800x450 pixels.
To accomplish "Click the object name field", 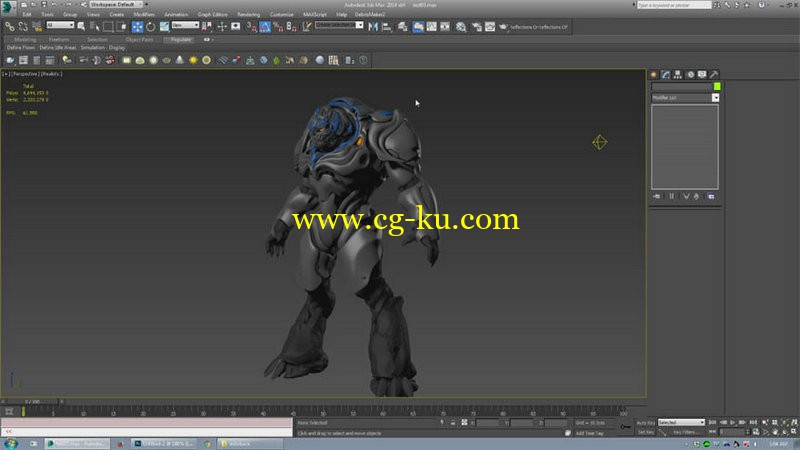I will click(682, 87).
